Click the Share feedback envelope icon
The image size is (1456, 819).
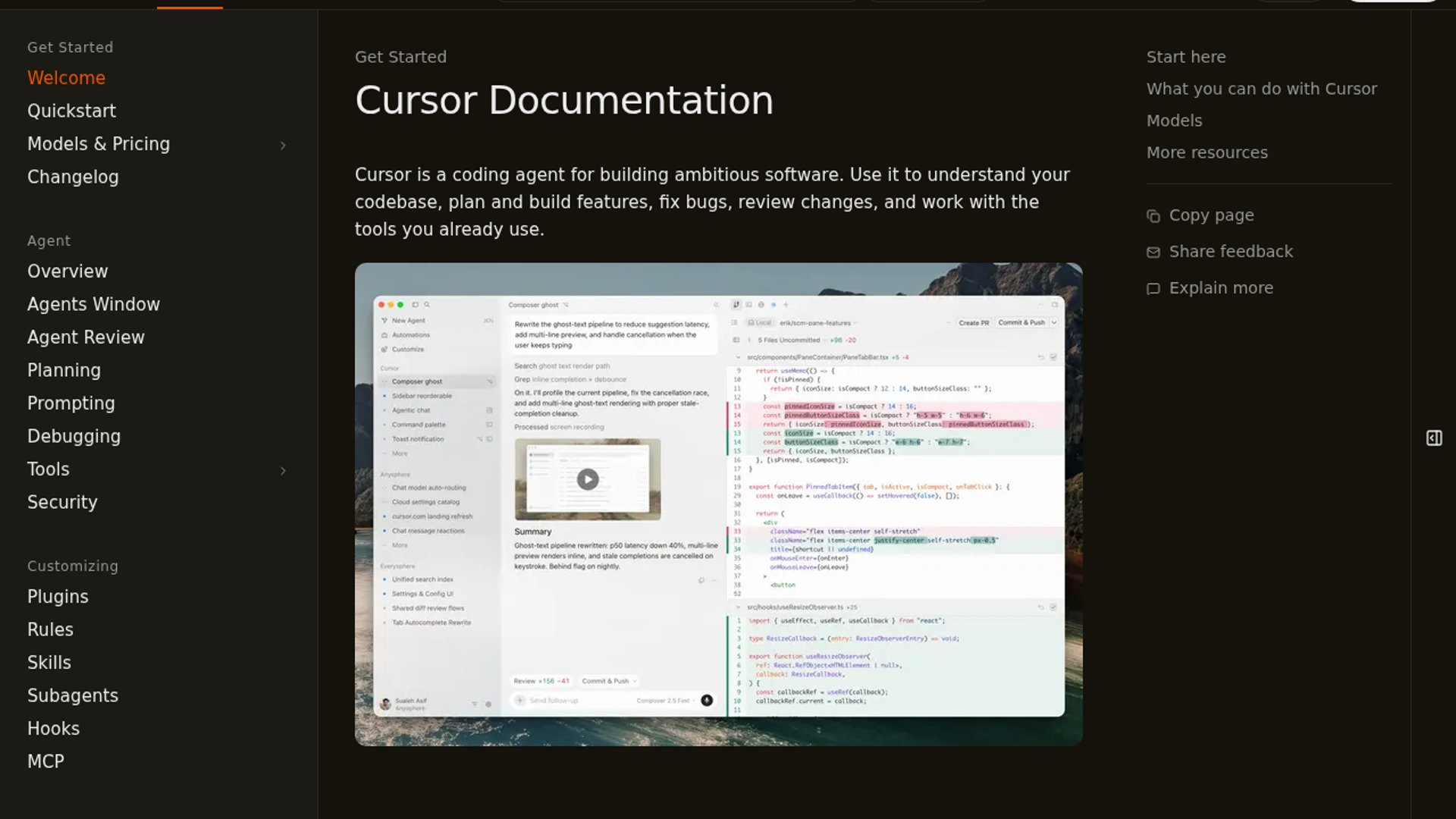pos(1153,253)
